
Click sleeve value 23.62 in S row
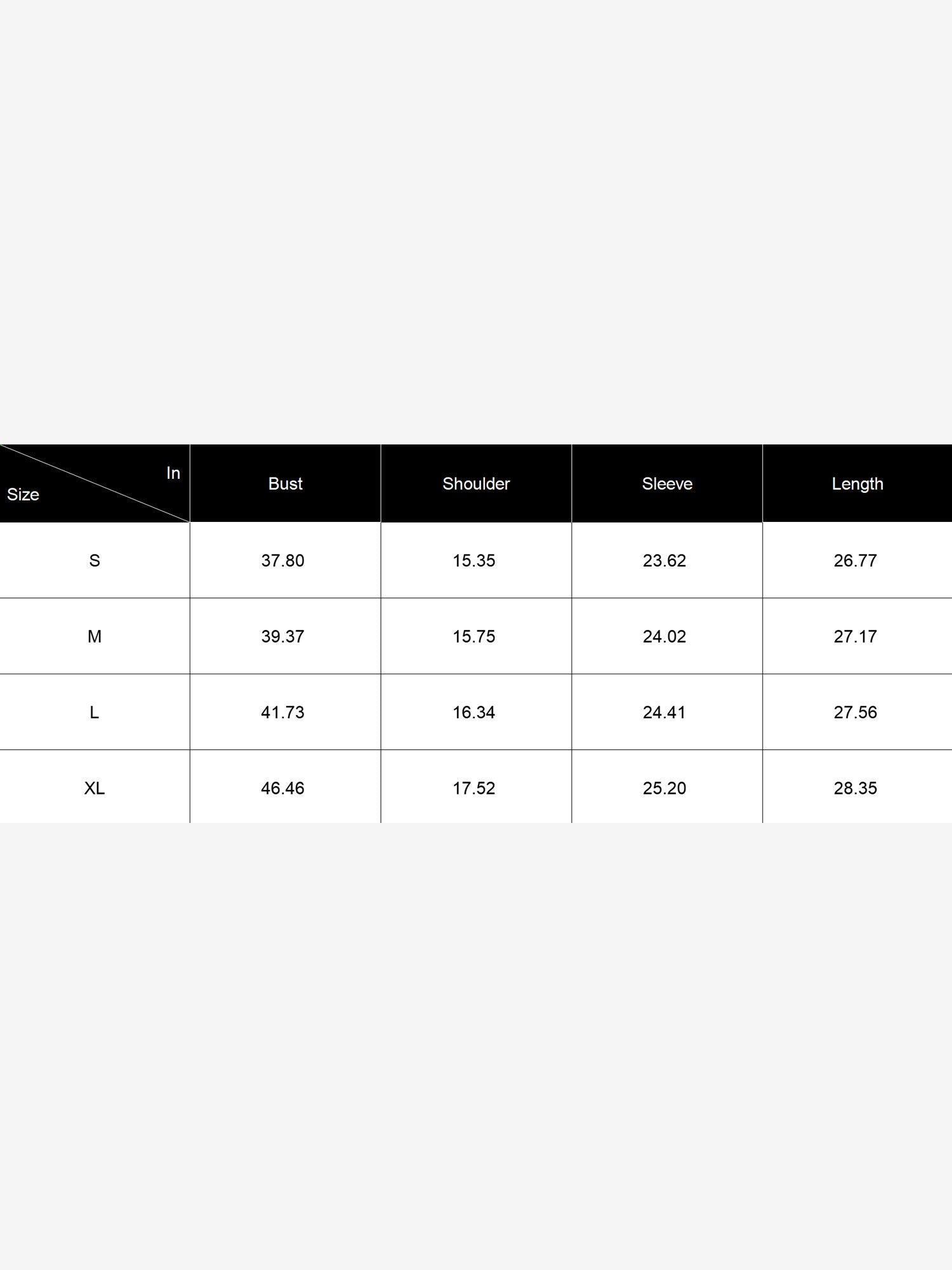pos(664,561)
